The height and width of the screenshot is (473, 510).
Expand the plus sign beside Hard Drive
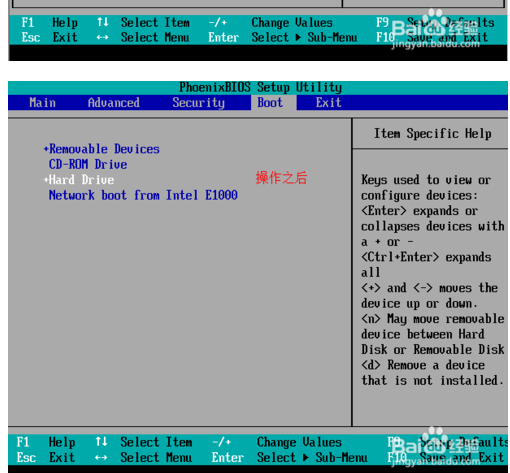coord(46,180)
